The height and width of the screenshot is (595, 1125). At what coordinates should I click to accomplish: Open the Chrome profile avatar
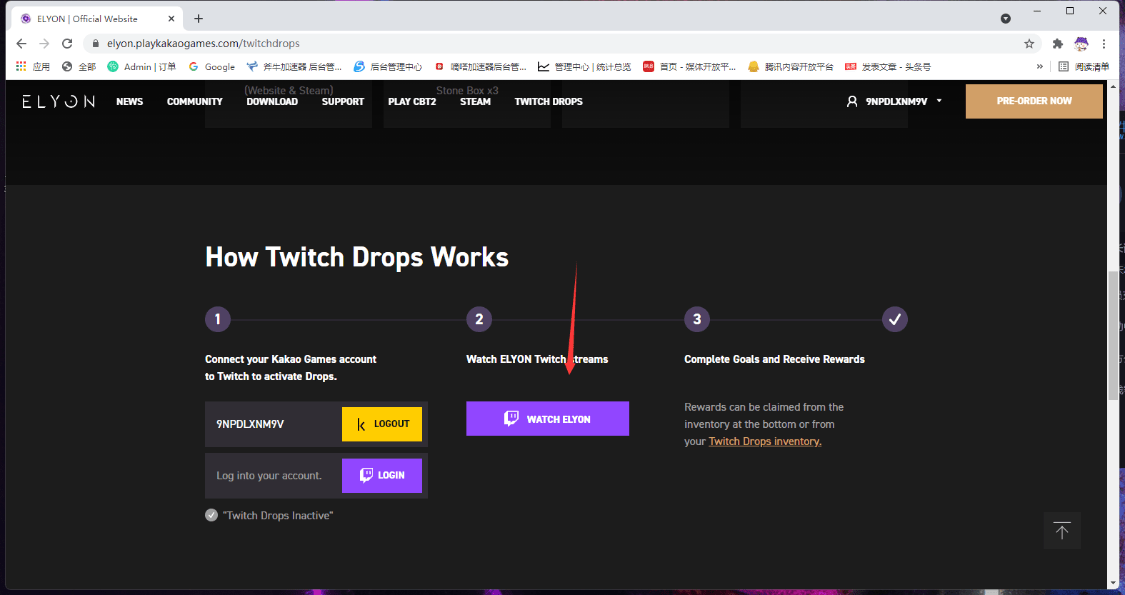tap(1081, 44)
